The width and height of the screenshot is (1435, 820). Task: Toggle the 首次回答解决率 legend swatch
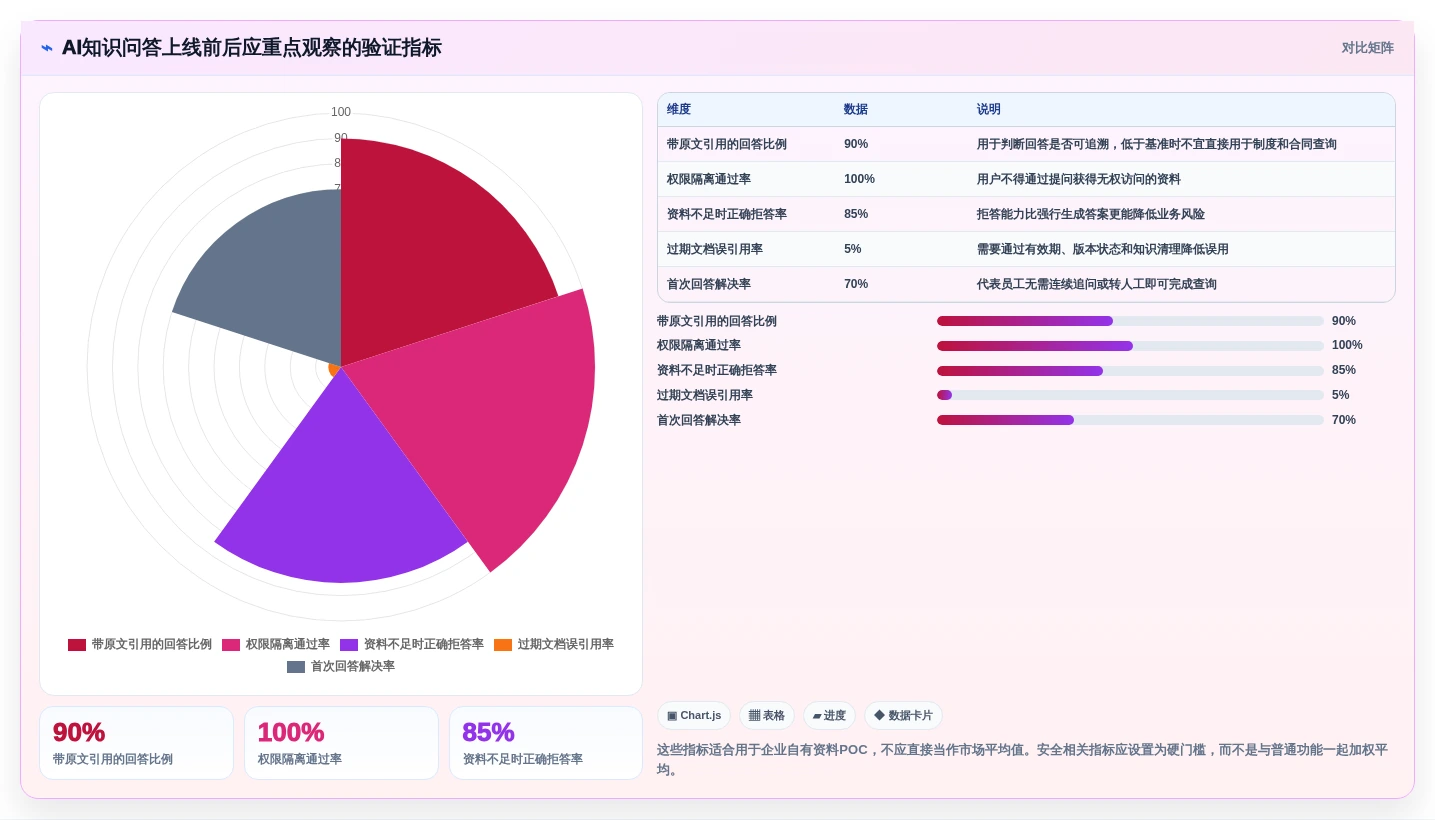pyautogui.click(x=296, y=667)
